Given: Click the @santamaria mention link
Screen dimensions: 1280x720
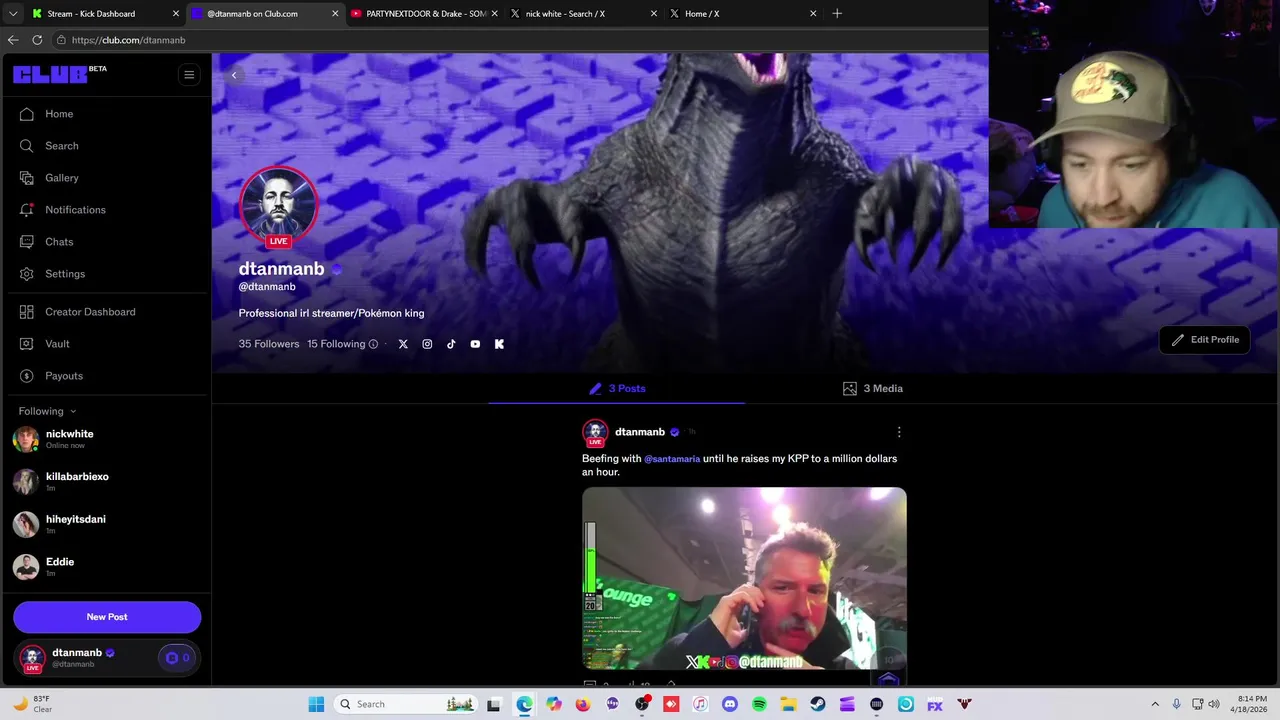Looking at the screenshot, I should [672, 459].
